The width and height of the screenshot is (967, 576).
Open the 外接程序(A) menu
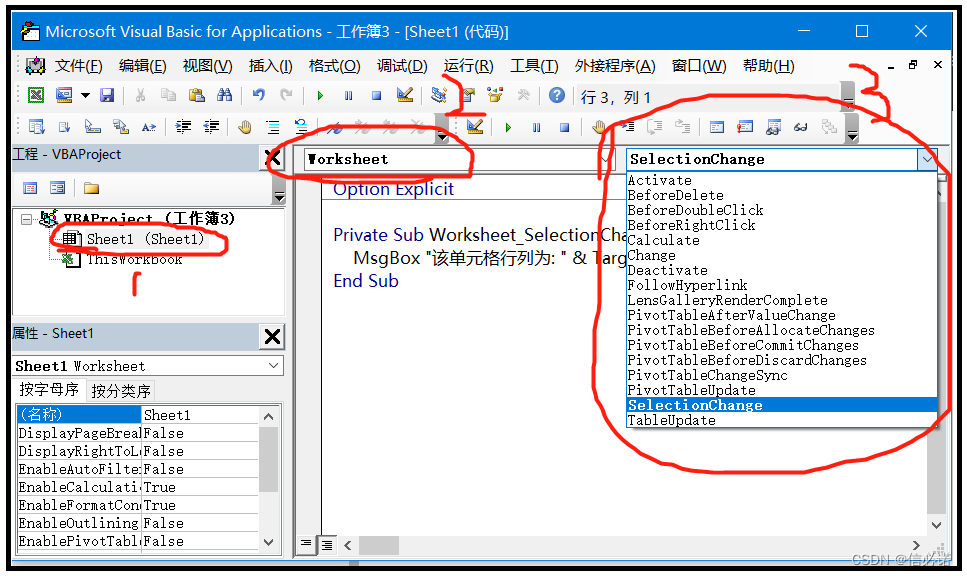pos(615,65)
